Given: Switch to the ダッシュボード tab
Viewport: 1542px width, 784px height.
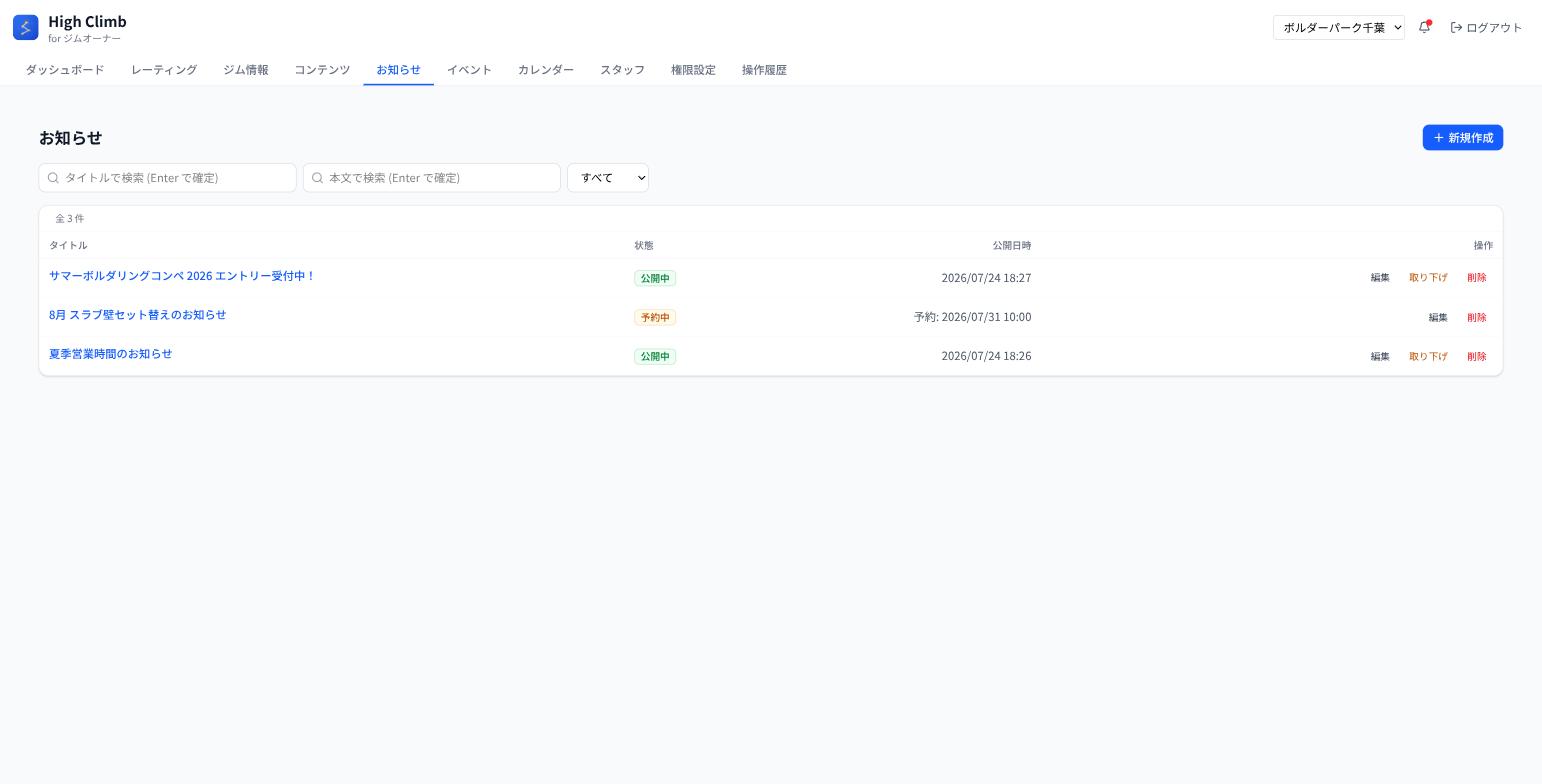Looking at the screenshot, I should click(x=65, y=70).
